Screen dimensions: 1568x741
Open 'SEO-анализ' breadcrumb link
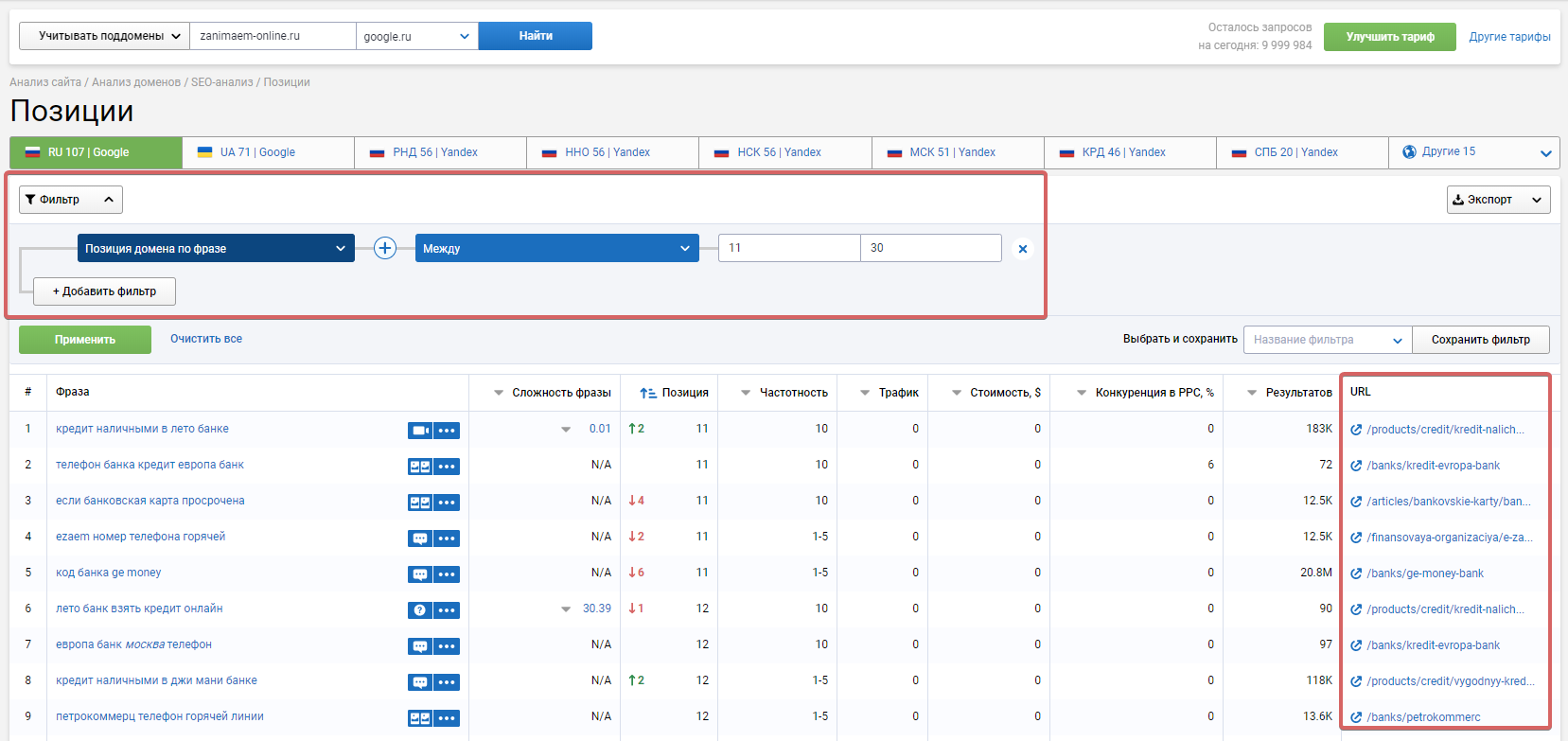[x=222, y=82]
